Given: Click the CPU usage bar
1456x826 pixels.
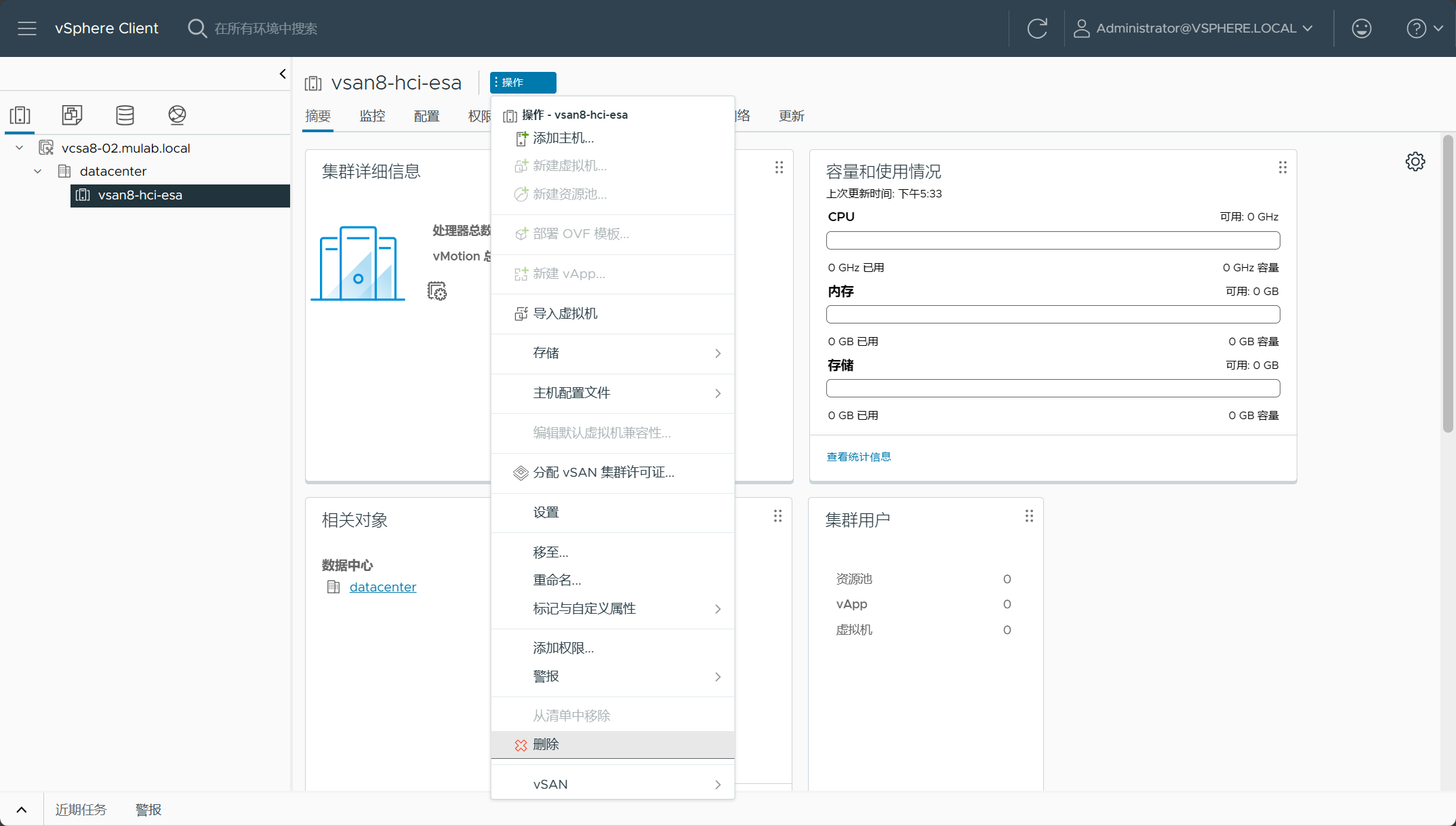Looking at the screenshot, I should tap(1053, 240).
